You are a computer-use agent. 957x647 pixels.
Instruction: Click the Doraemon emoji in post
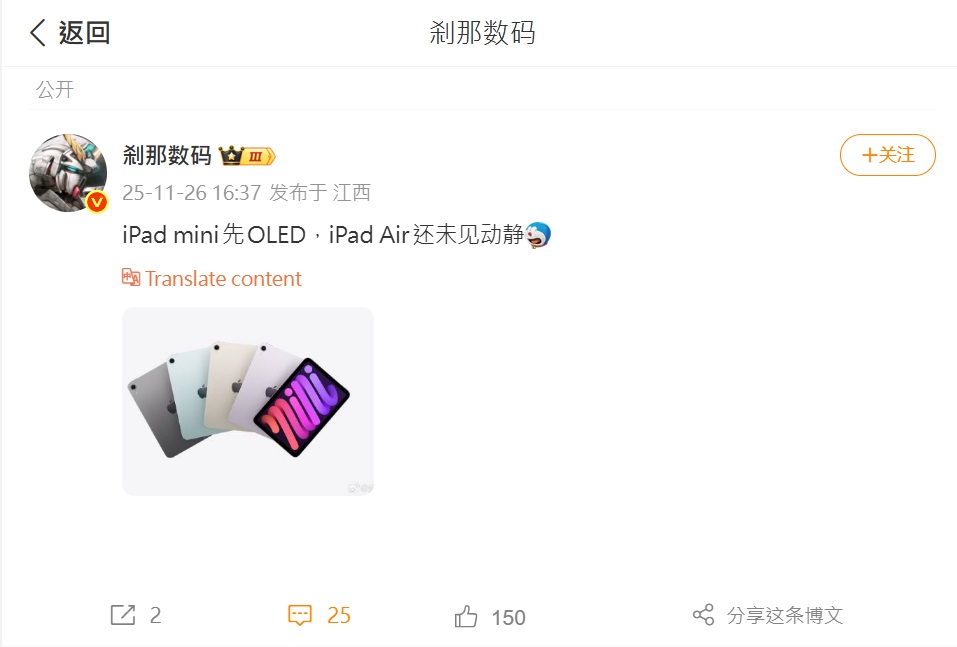point(538,234)
